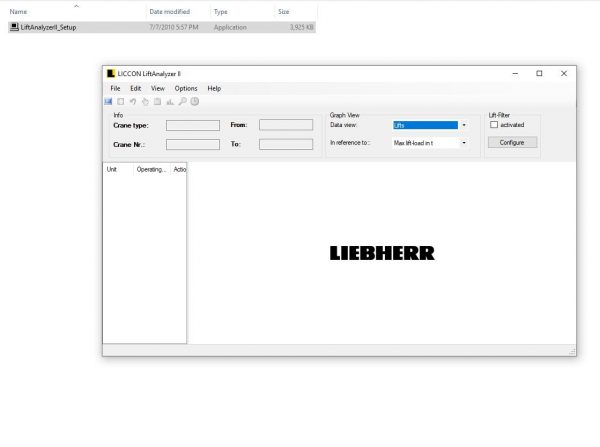The height and width of the screenshot is (447, 600).
Task: Open the File menu
Action: coord(115,88)
